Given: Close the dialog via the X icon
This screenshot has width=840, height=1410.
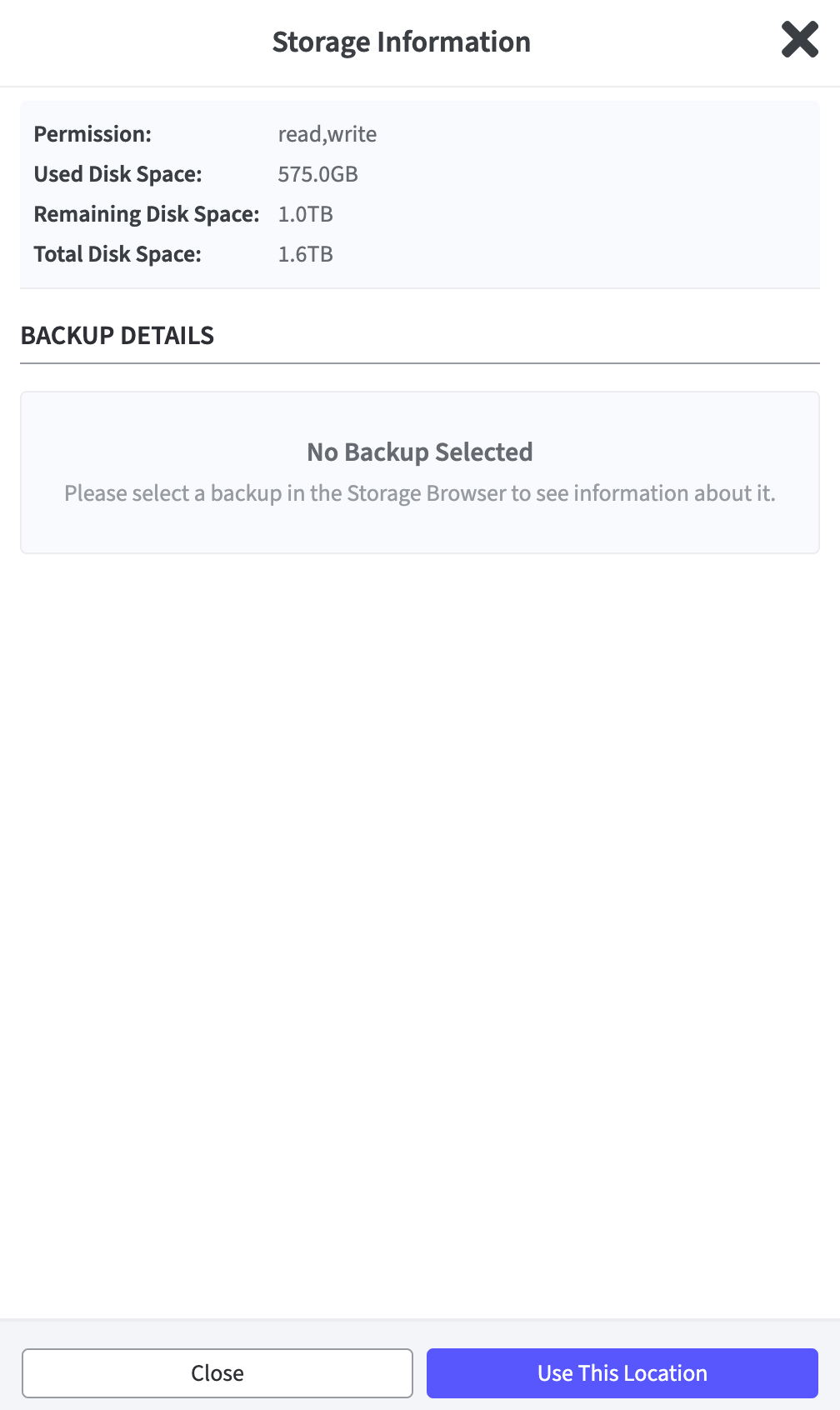Looking at the screenshot, I should 799,40.
